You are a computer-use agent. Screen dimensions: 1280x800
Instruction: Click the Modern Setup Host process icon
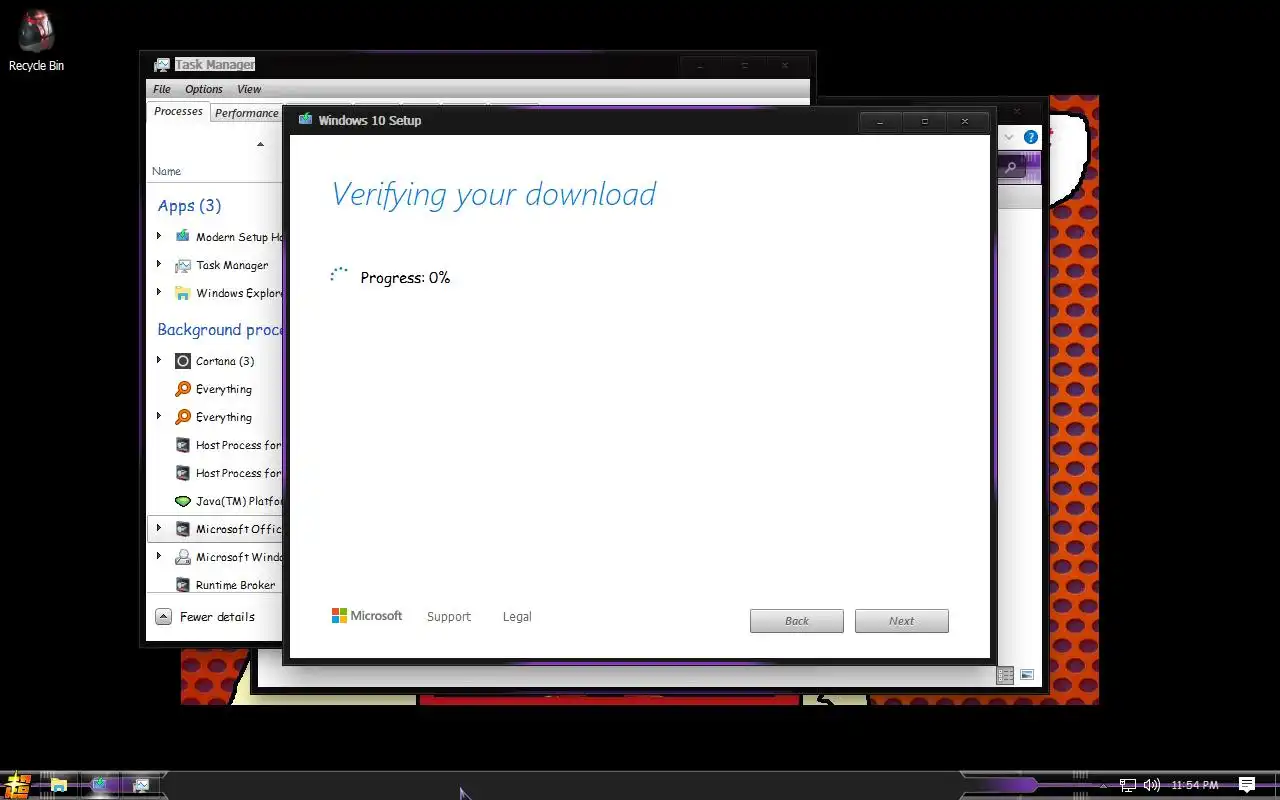point(182,237)
